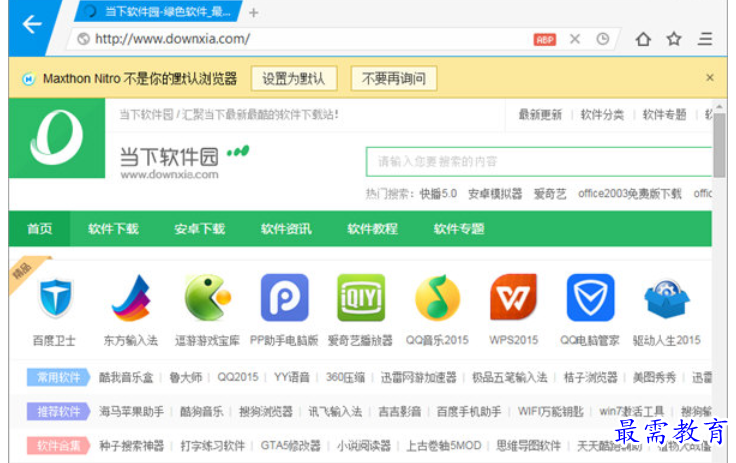
Task: Open 软件资讯 navigation item
Action: pos(286,229)
